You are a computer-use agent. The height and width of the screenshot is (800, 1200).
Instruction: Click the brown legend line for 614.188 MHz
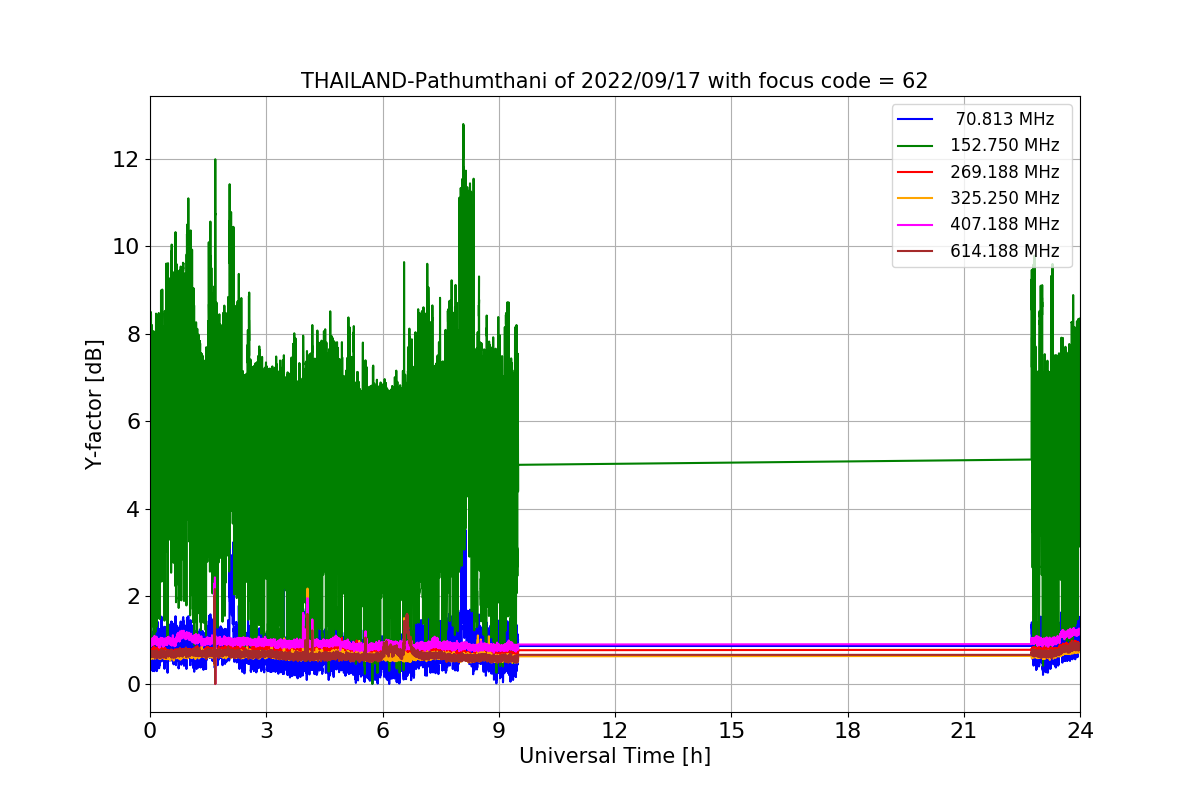[916, 251]
